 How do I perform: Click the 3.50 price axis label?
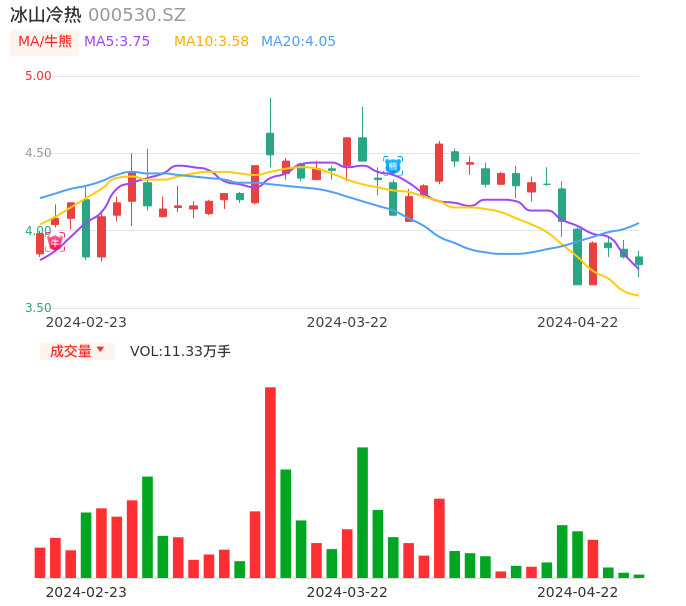[38, 308]
